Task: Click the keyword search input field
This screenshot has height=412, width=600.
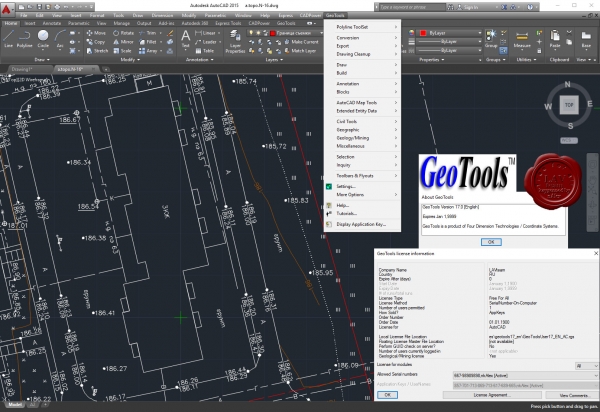Action: (412, 7)
